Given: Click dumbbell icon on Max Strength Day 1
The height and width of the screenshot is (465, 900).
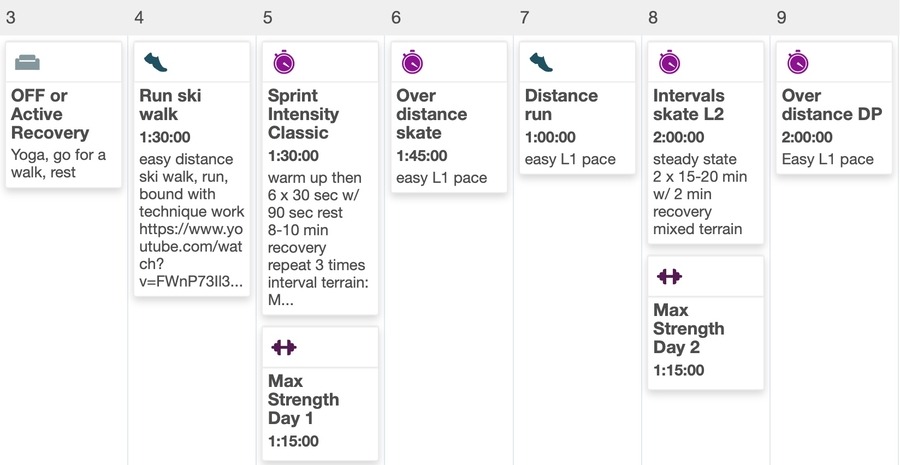Looking at the screenshot, I should pyautogui.click(x=284, y=347).
